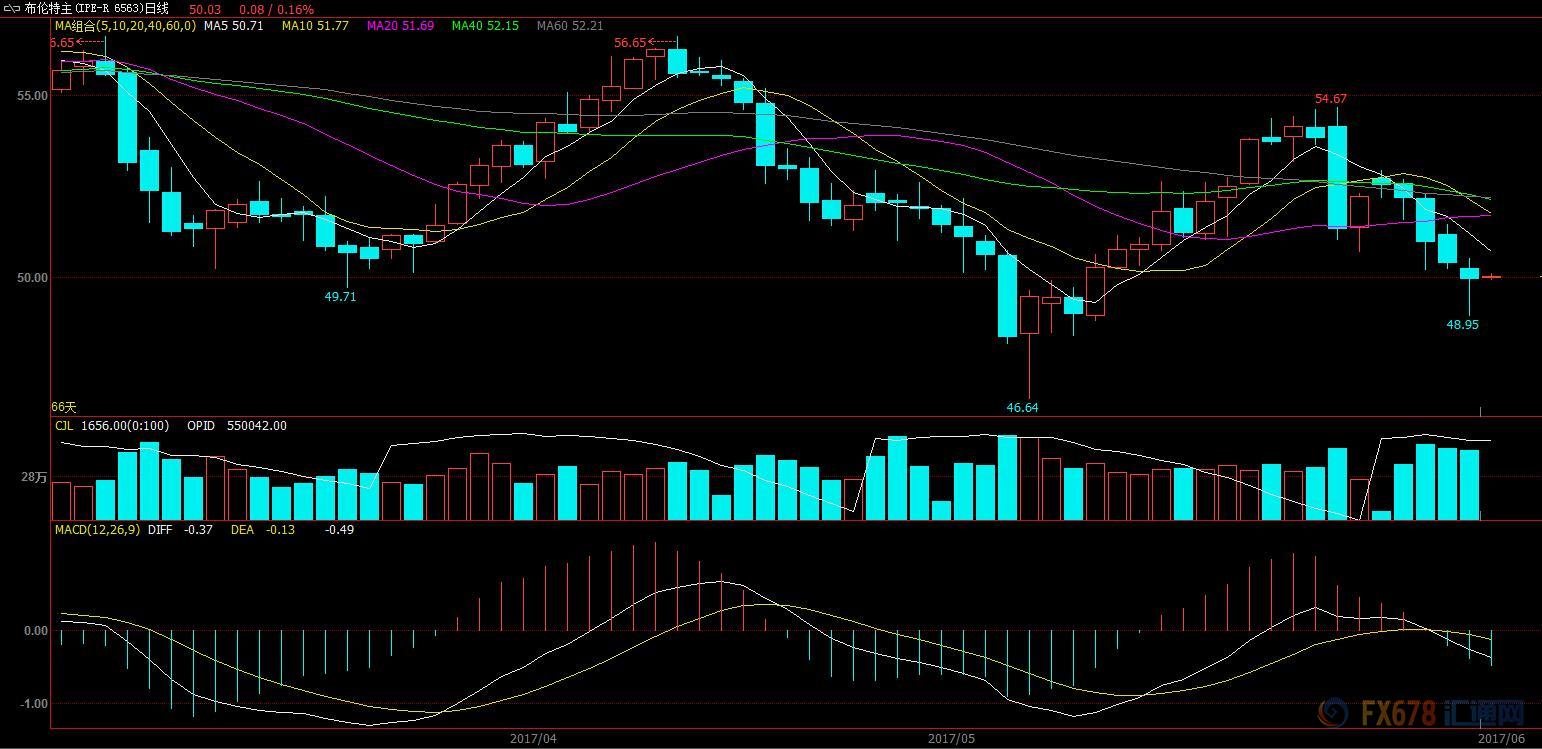
Task: Click the 48.95 recent low label
Action: tap(1462, 325)
